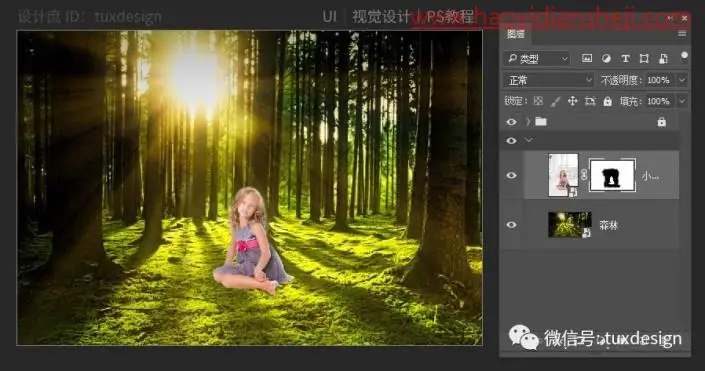Image resolution: width=705 pixels, height=371 pixels.
Task: Select the girl layer mask thumbnail
Action: (612, 174)
